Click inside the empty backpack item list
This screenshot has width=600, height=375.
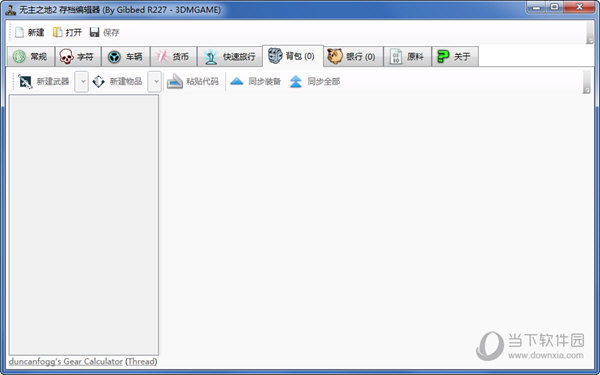[x=84, y=225]
